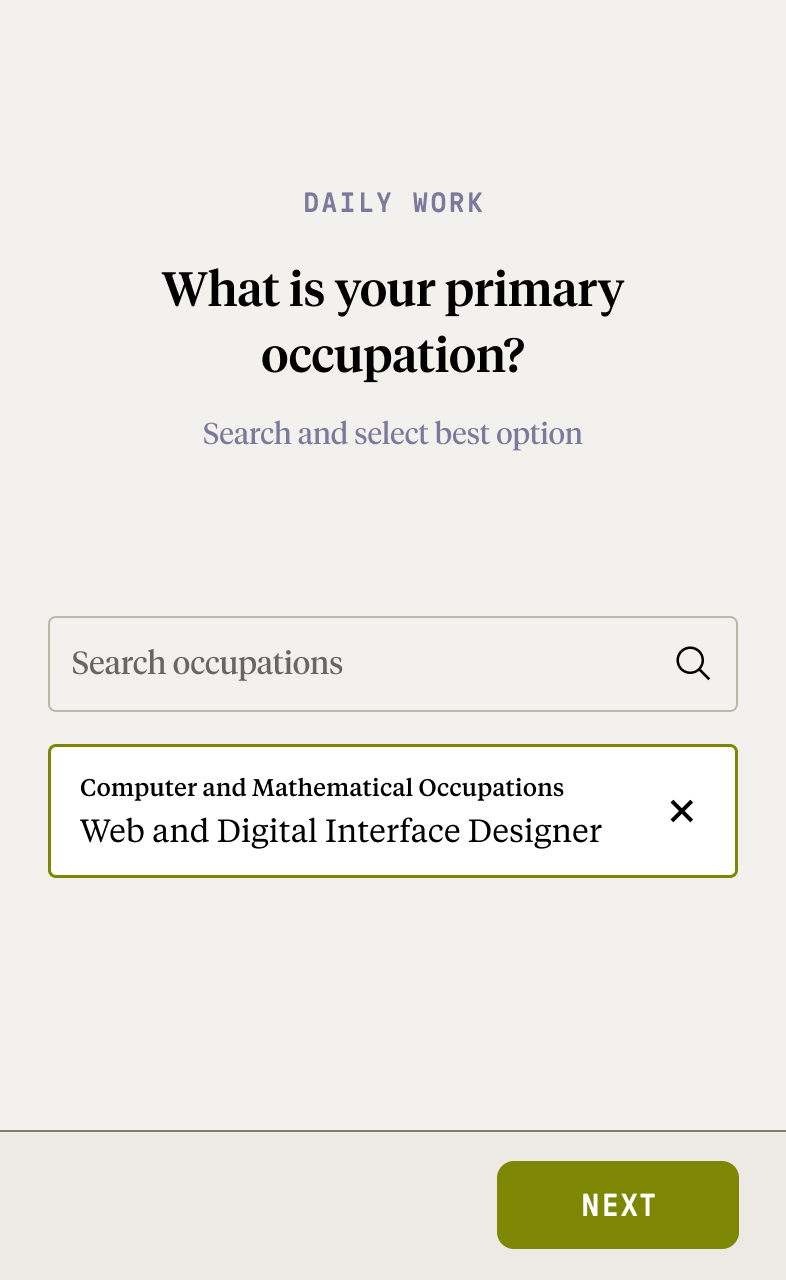The image size is (786, 1280).
Task: Select the Web and Digital Interface Designer card
Action: tap(393, 811)
